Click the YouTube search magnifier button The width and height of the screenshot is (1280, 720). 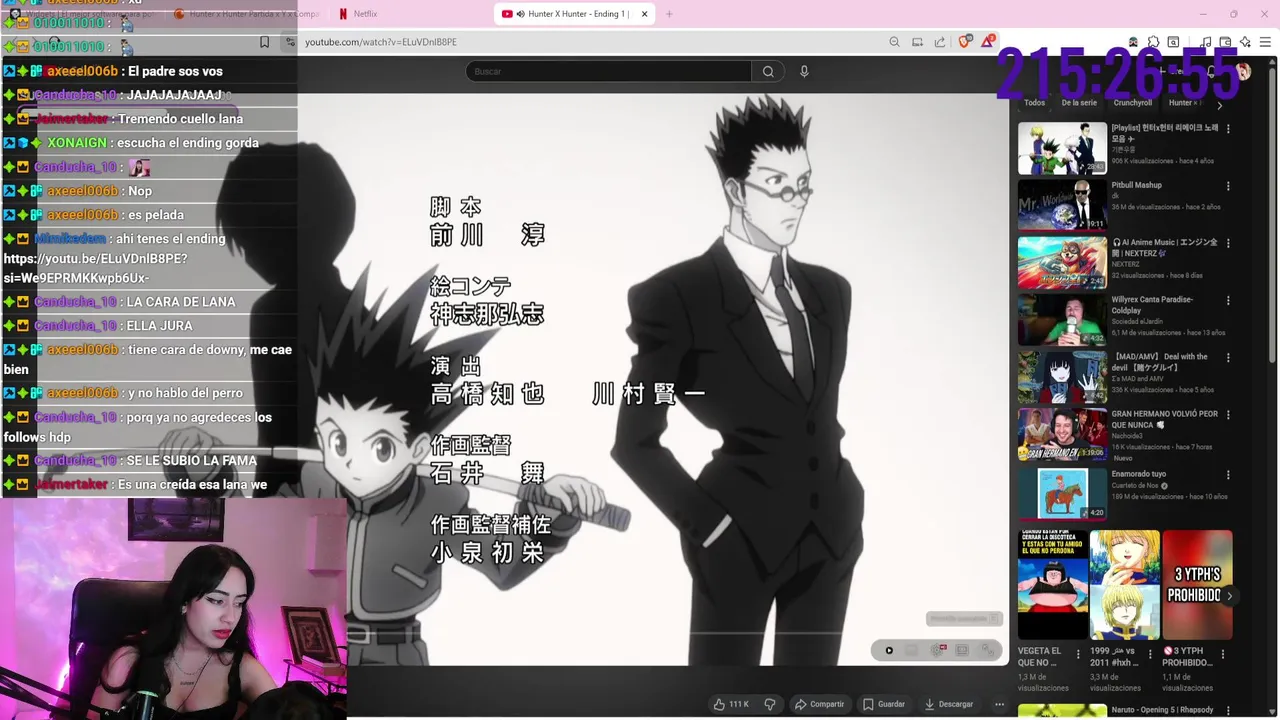pos(768,71)
